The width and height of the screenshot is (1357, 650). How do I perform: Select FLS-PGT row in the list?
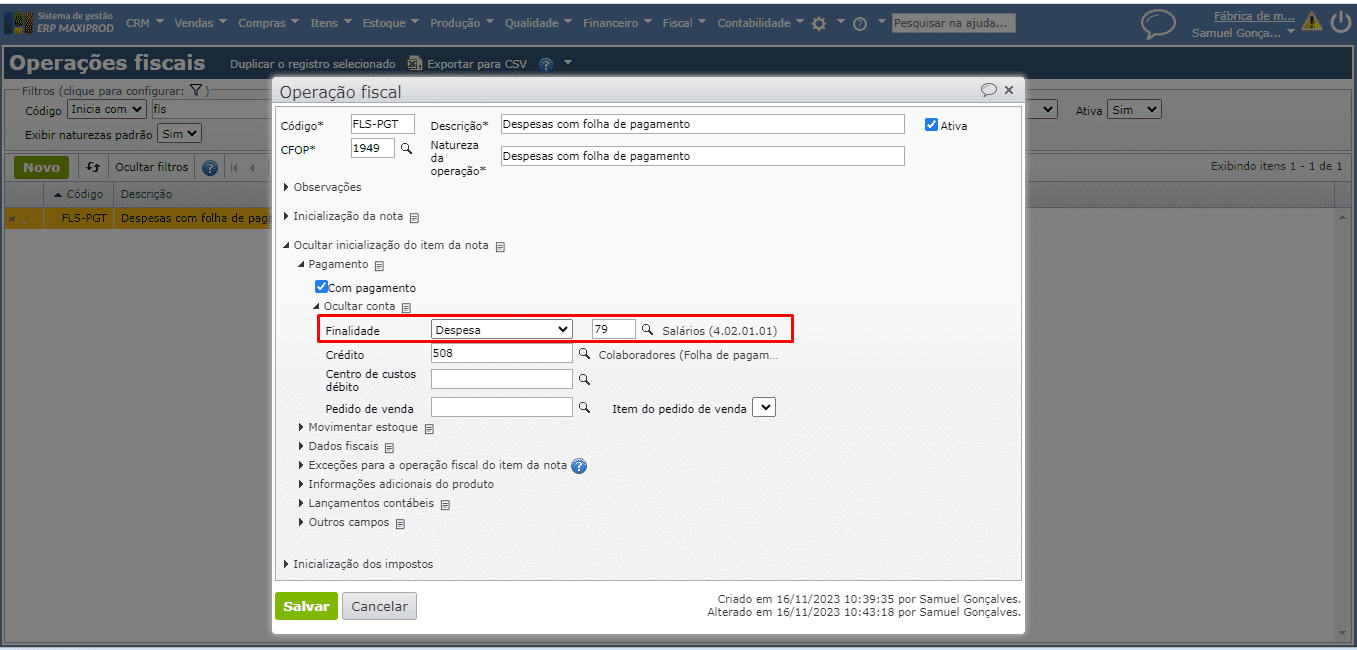[x=137, y=218]
